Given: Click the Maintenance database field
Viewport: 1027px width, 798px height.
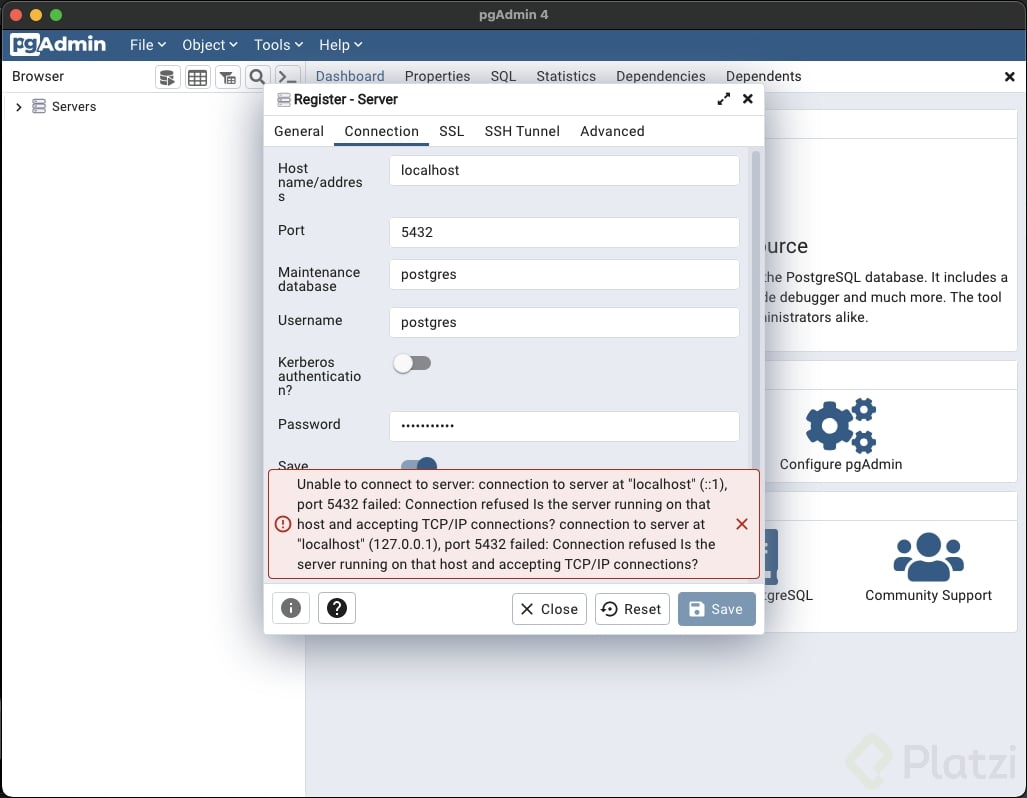Looking at the screenshot, I should pyautogui.click(x=564, y=275).
